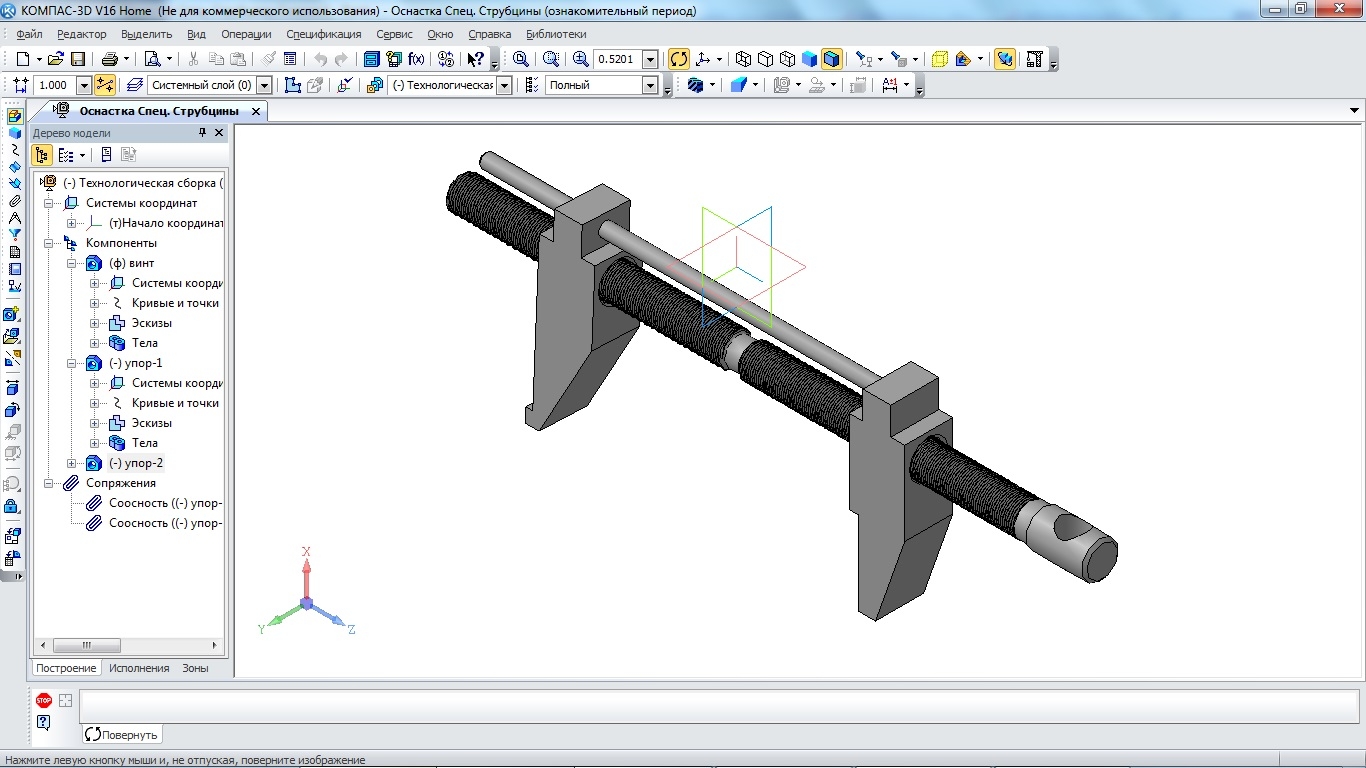The image size is (1366, 768).
Task: Toggle the highlighted tree structure view button
Action: (x=42, y=155)
